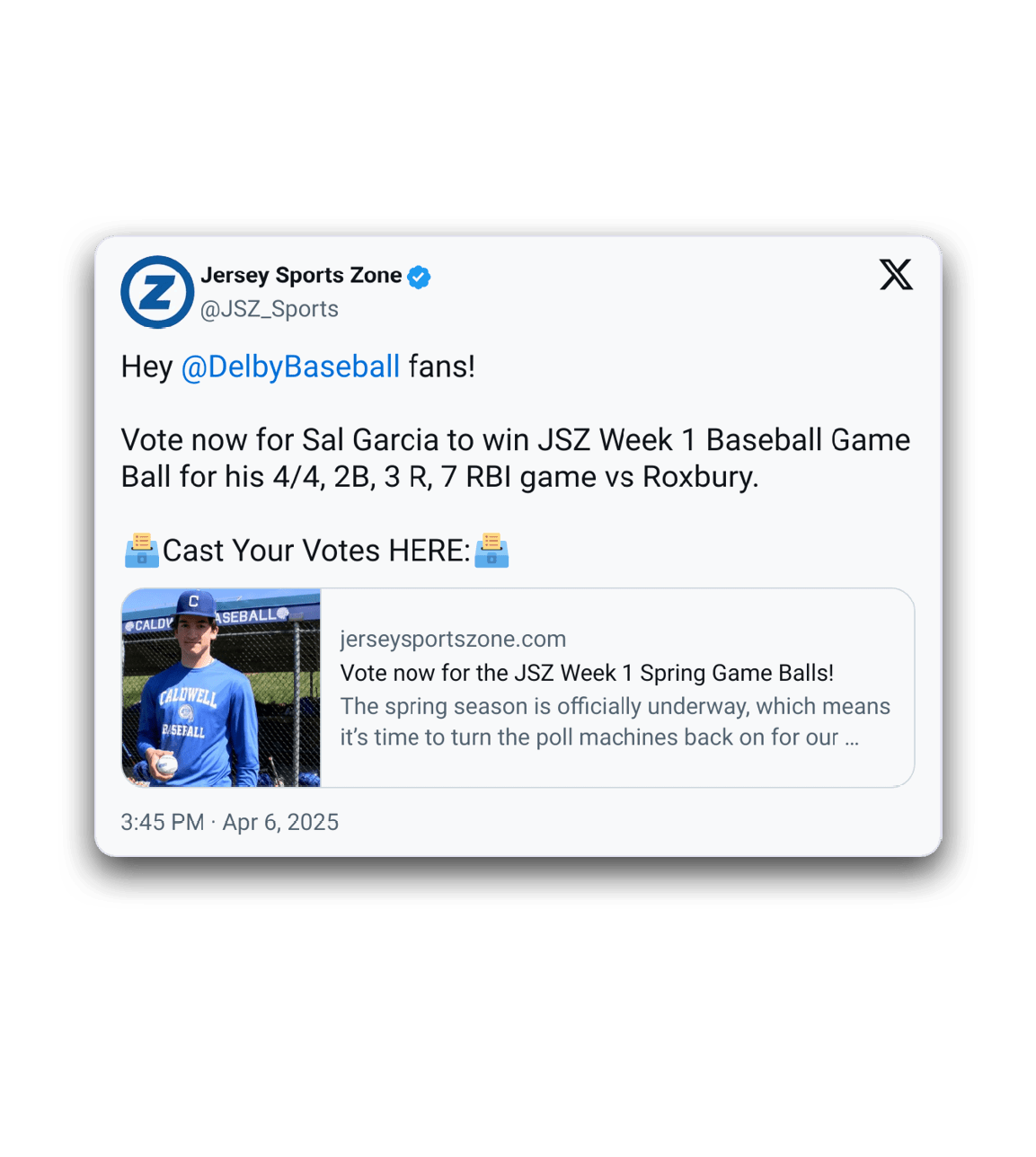
Task: Click the Caldwell baseball player thumbnail
Action: tap(221, 688)
